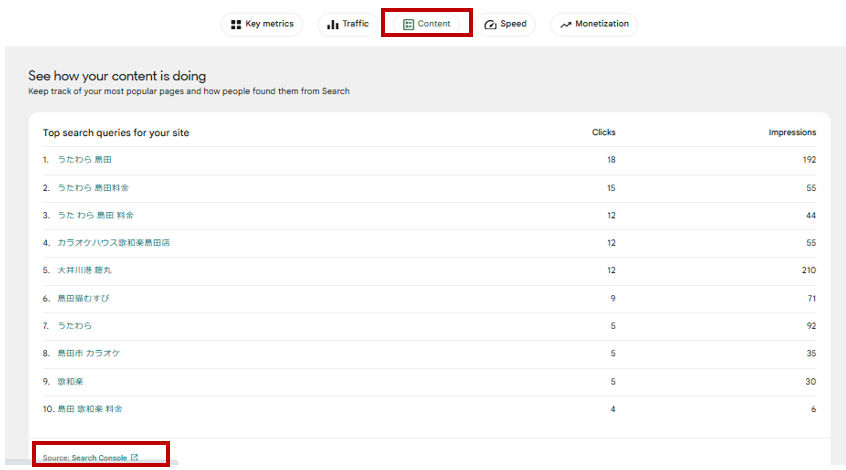Select the second query うたわら 島田料金
The width and height of the screenshot is (846, 470).
pos(93,188)
